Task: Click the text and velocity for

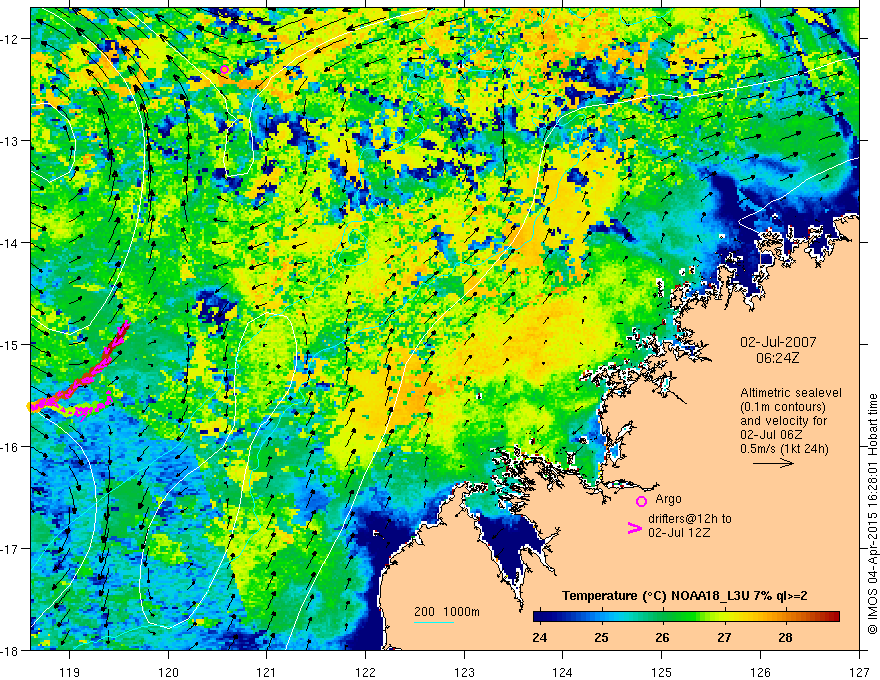Action: tap(783, 421)
